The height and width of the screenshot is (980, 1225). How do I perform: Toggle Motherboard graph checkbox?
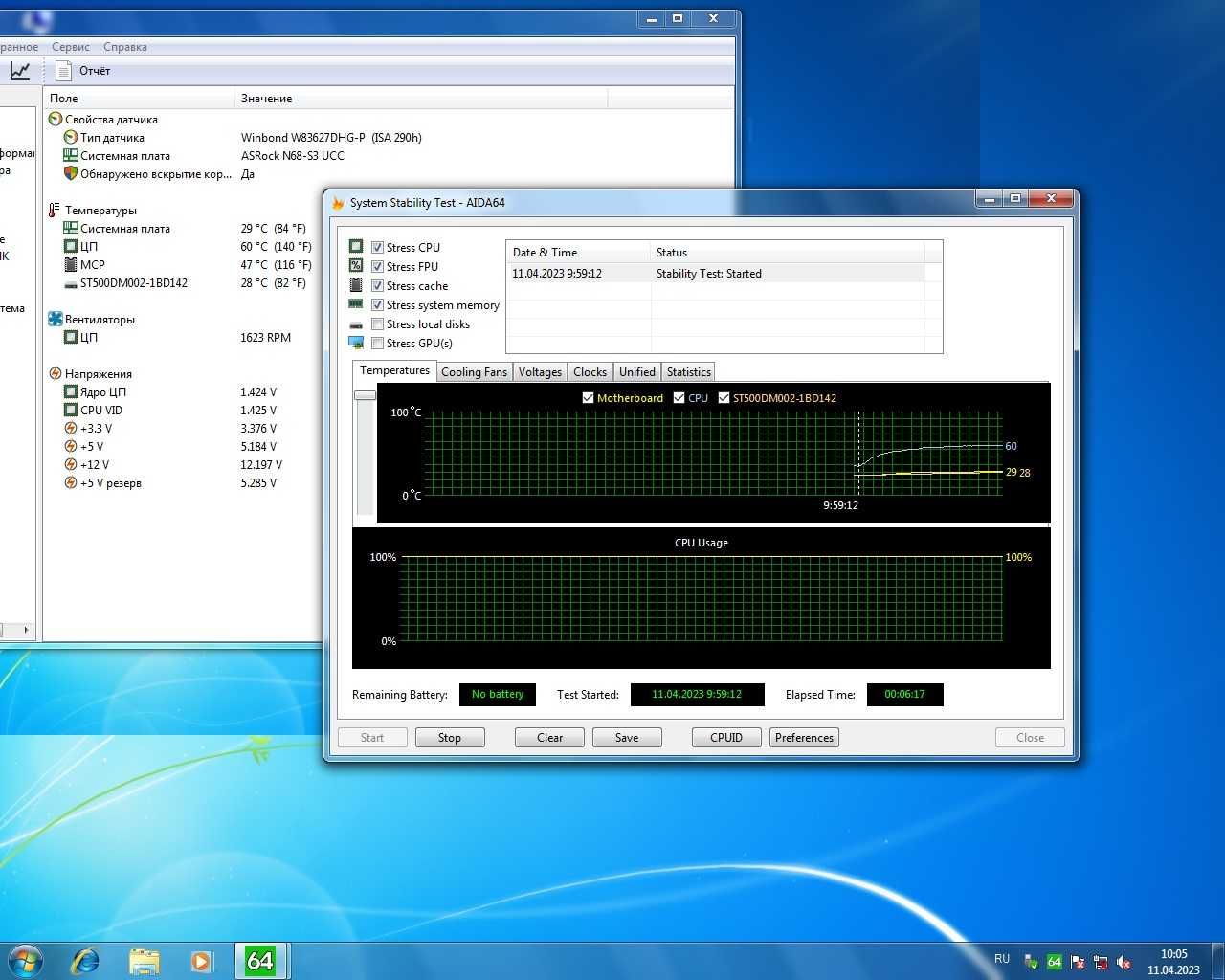[588, 397]
